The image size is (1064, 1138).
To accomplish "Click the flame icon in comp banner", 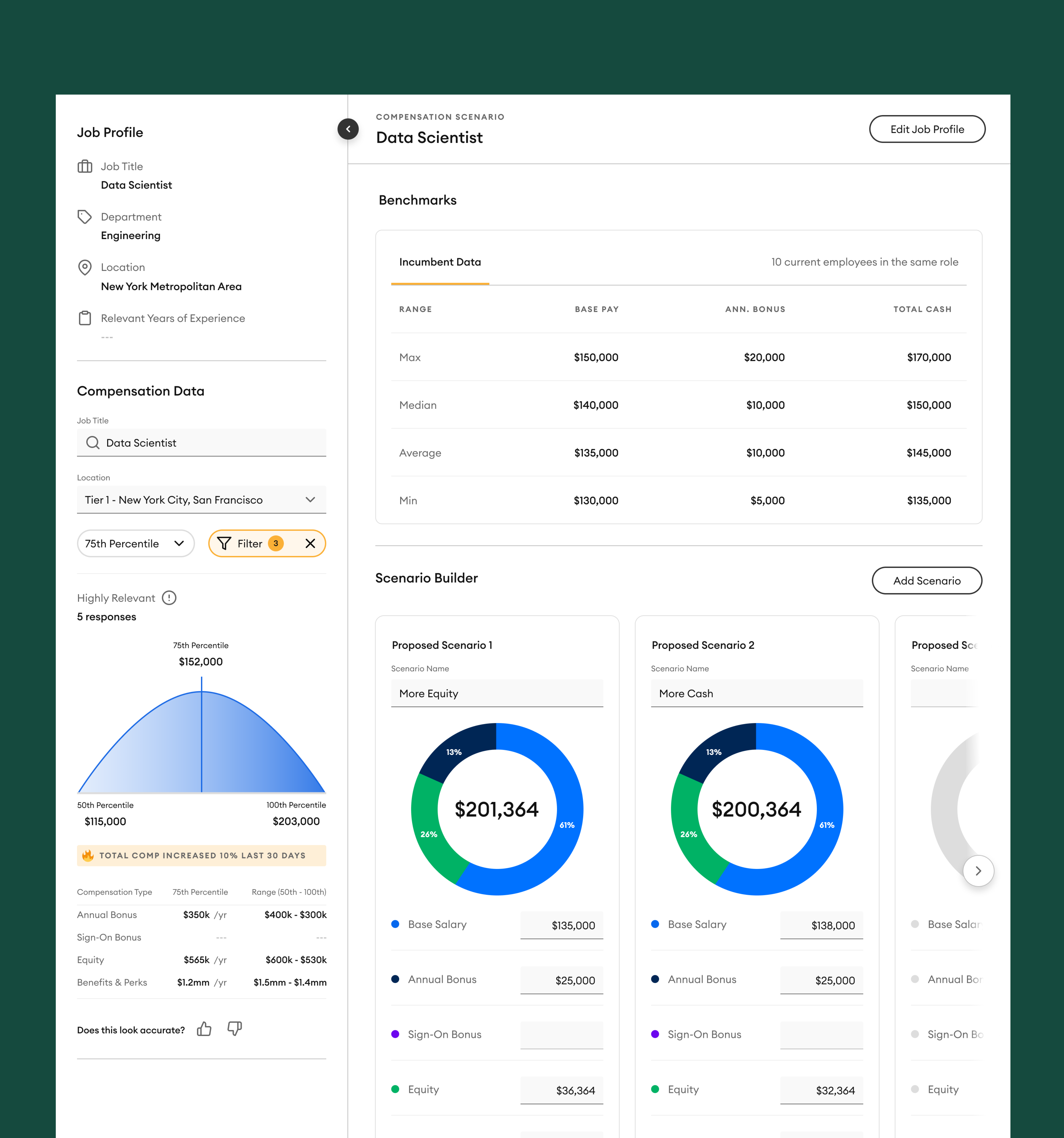I will 88,855.
